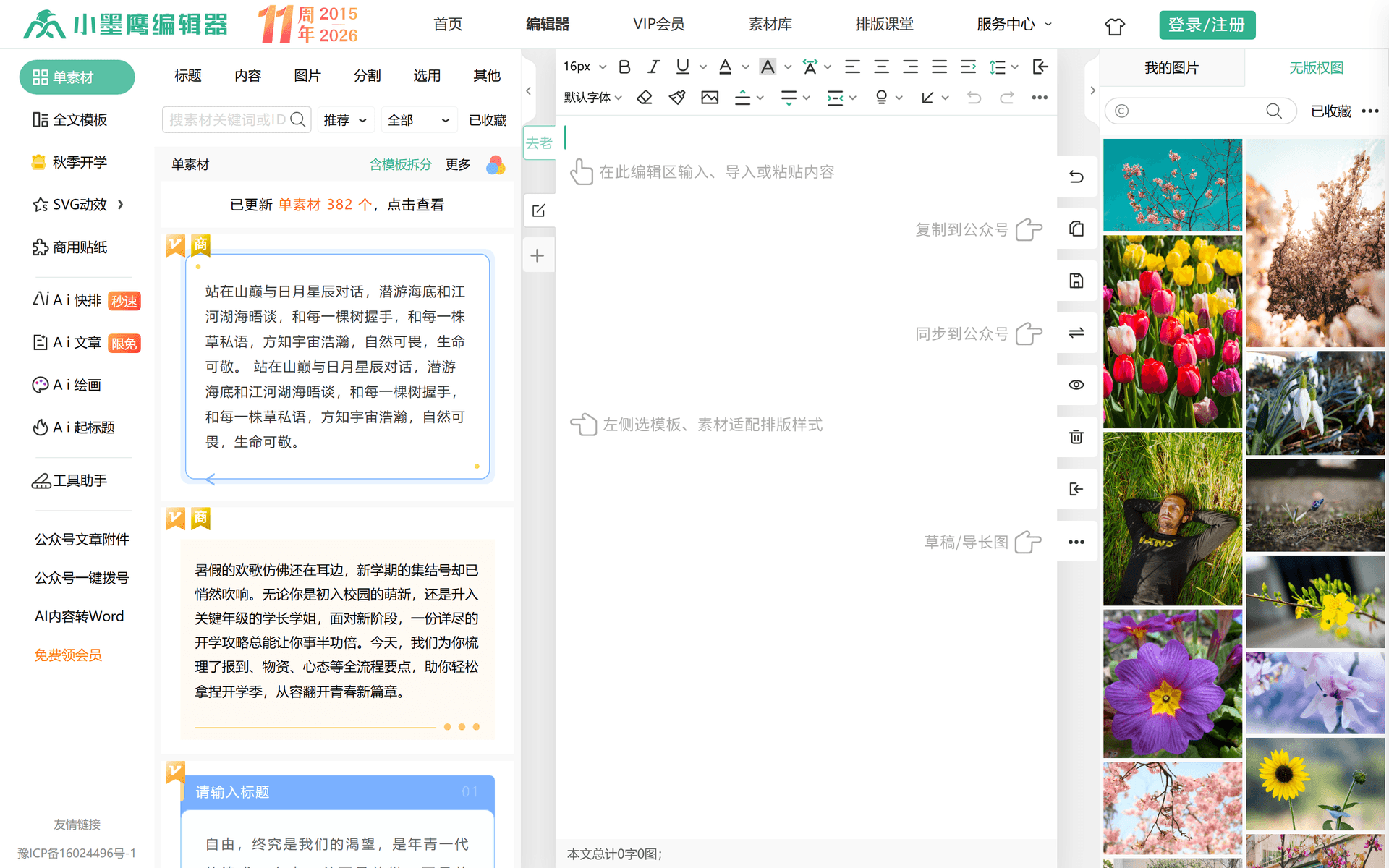Image resolution: width=1389 pixels, height=868 pixels.
Task: Open the 推荐 sort dropdown
Action: point(346,120)
